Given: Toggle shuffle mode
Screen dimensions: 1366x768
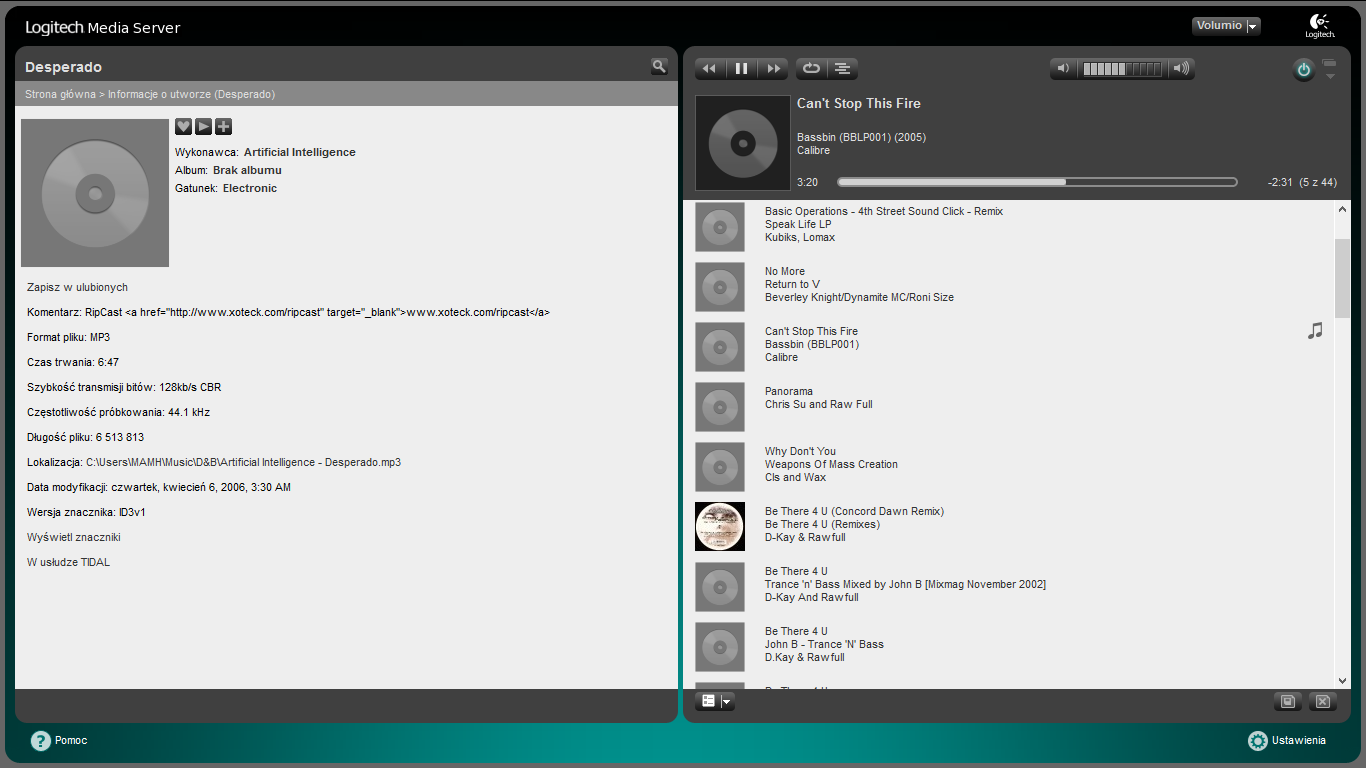Looking at the screenshot, I should 843,69.
